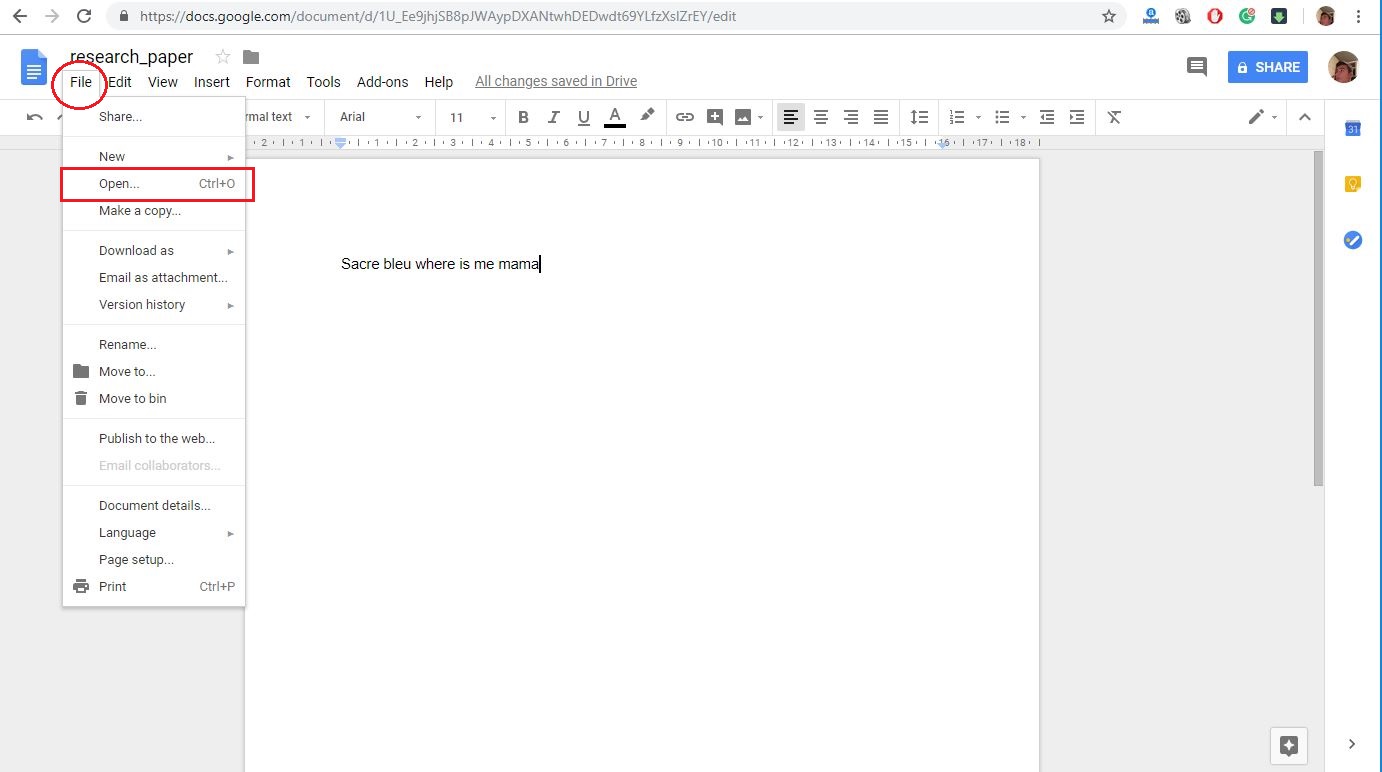Screen dimensions: 1382x772
Task: Click the All changes saved in Drive link
Action: [556, 81]
